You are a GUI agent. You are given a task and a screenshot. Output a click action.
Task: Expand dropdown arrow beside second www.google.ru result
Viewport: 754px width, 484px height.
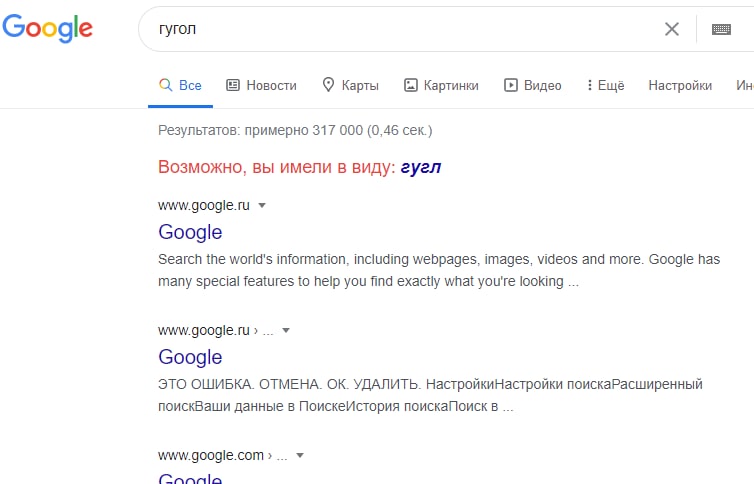click(286, 330)
